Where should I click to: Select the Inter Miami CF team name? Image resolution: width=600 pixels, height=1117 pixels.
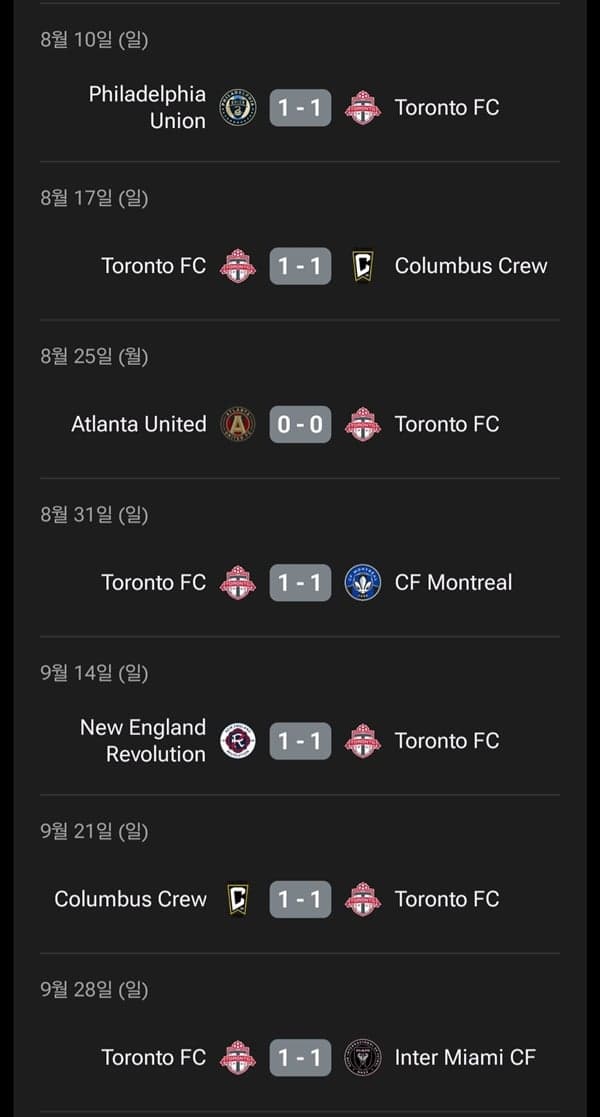point(465,1057)
